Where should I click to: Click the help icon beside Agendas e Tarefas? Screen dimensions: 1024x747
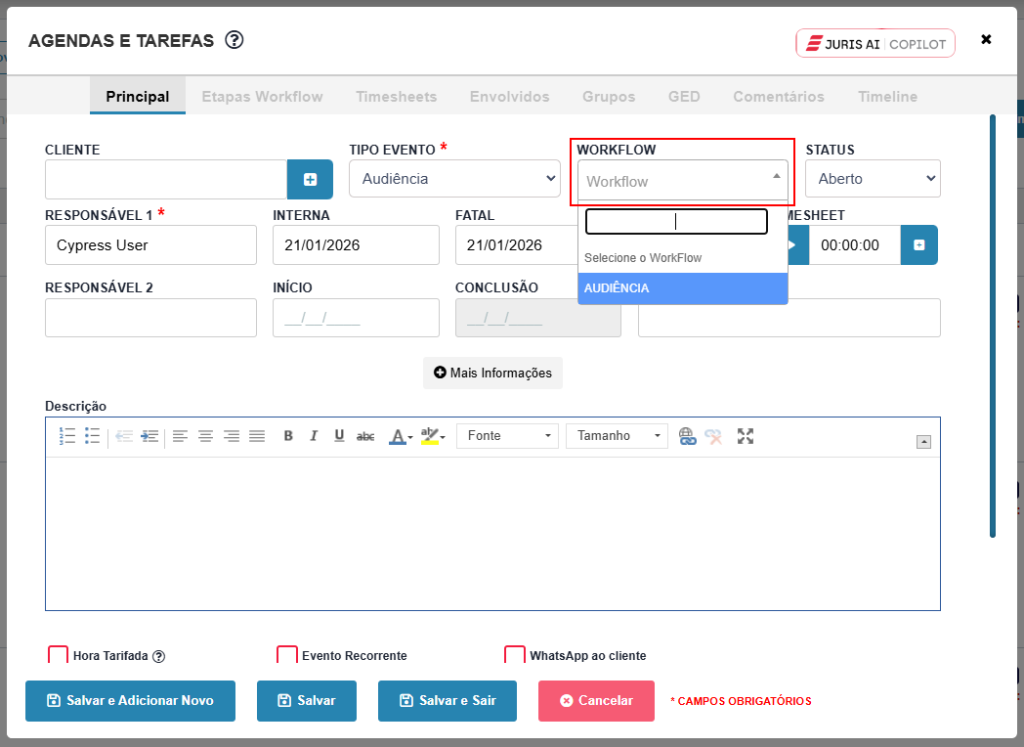coord(234,40)
